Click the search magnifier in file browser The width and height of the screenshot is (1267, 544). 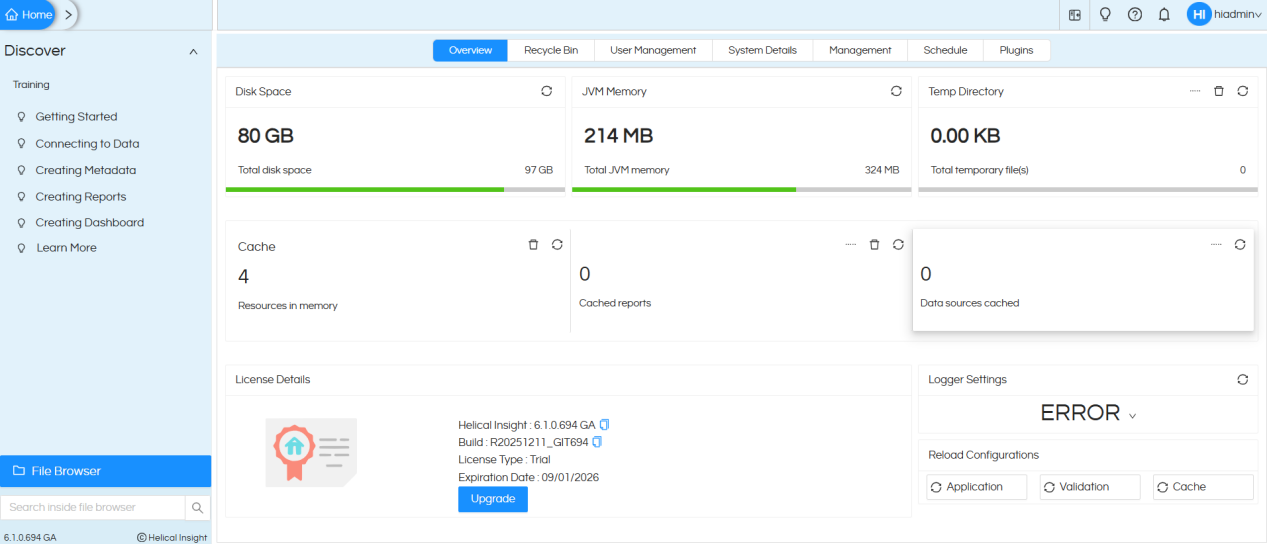click(x=198, y=508)
